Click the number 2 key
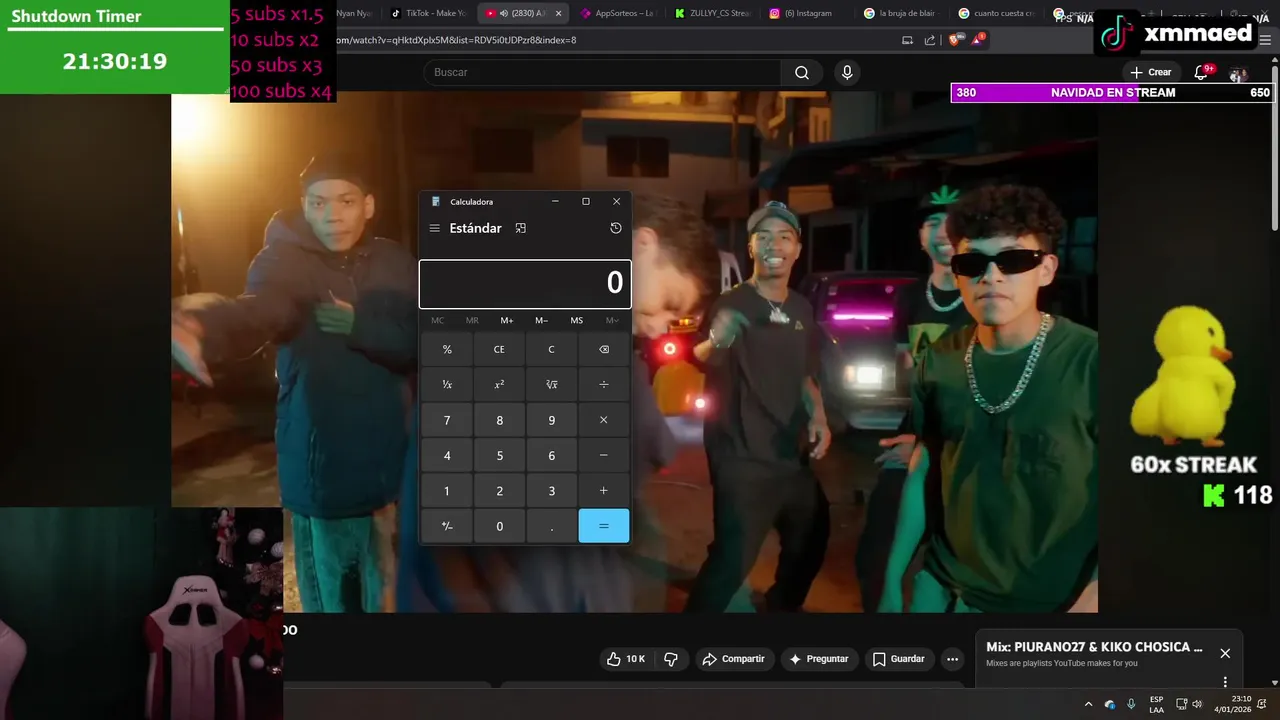Image resolution: width=1280 pixels, height=720 pixels. coord(499,491)
